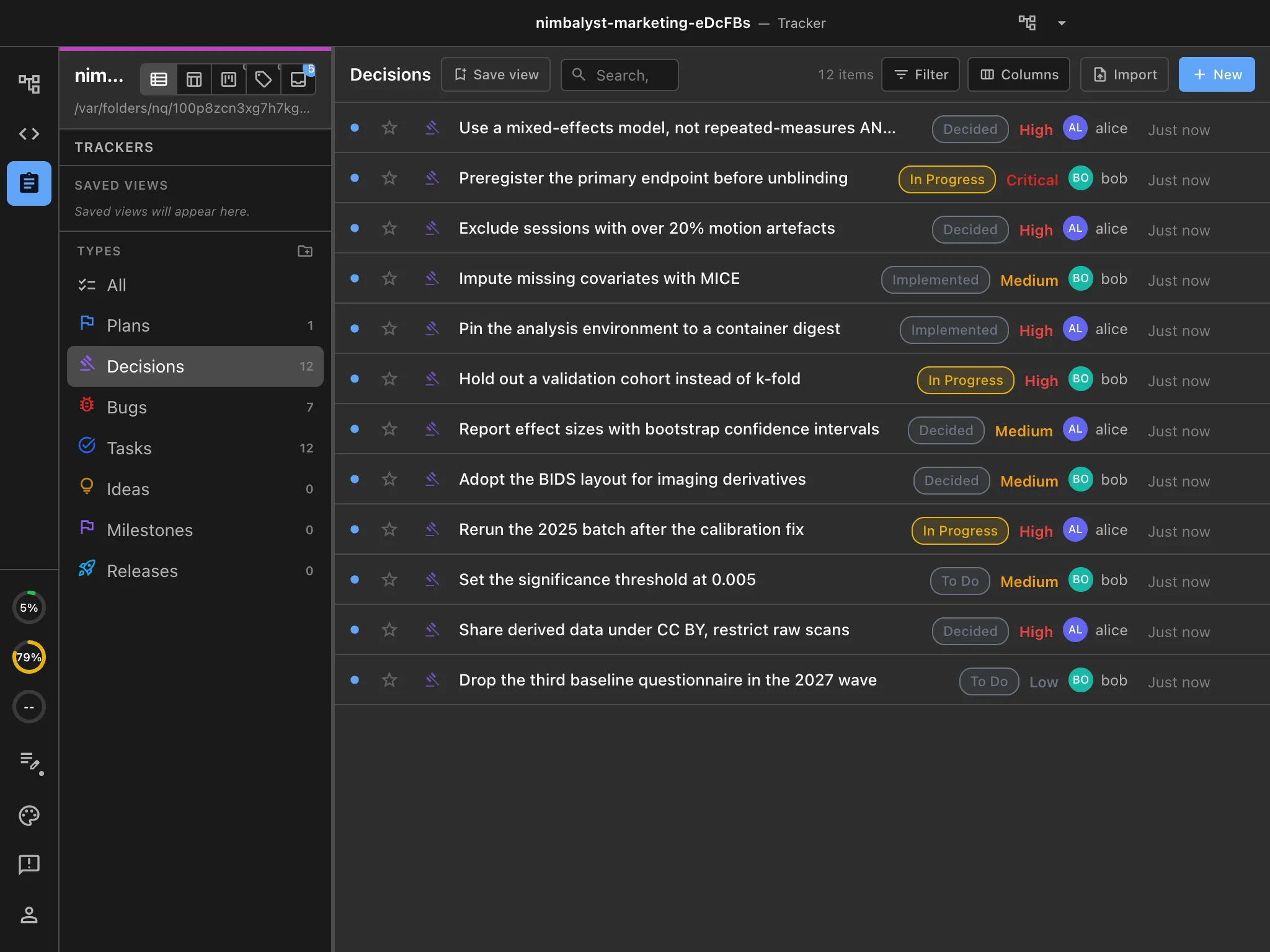Select Plans type in sidebar
The image size is (1270, 952).
(195, 325)
